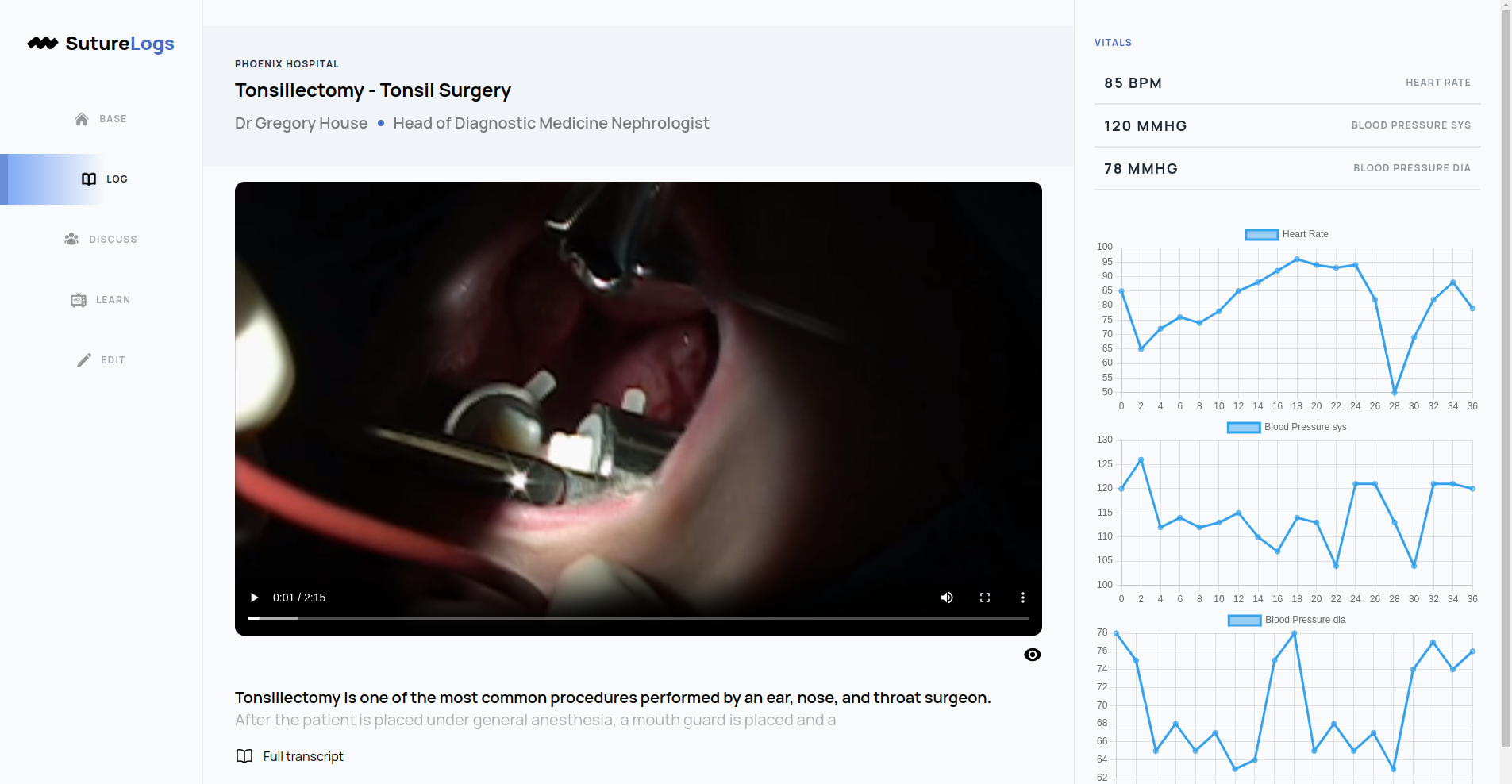Open the Learn sidebar icon
1512x784 pixels.
tap(79, 300)
